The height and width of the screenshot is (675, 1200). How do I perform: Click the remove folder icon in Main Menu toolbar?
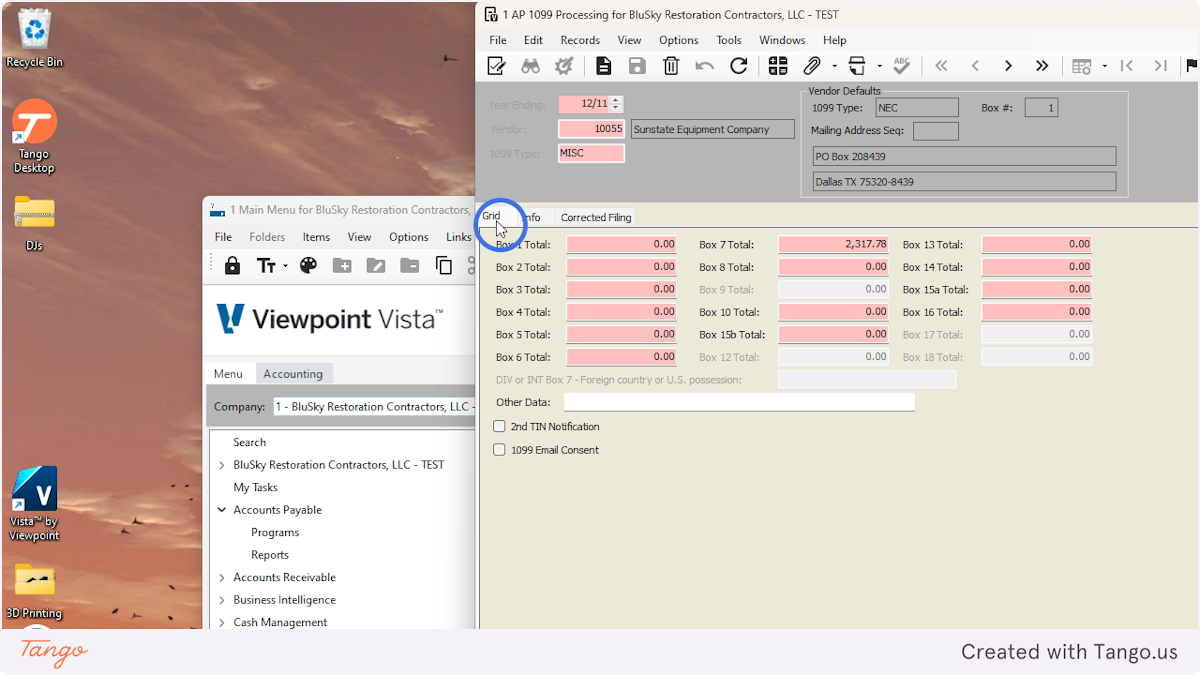tap(410, 265)
